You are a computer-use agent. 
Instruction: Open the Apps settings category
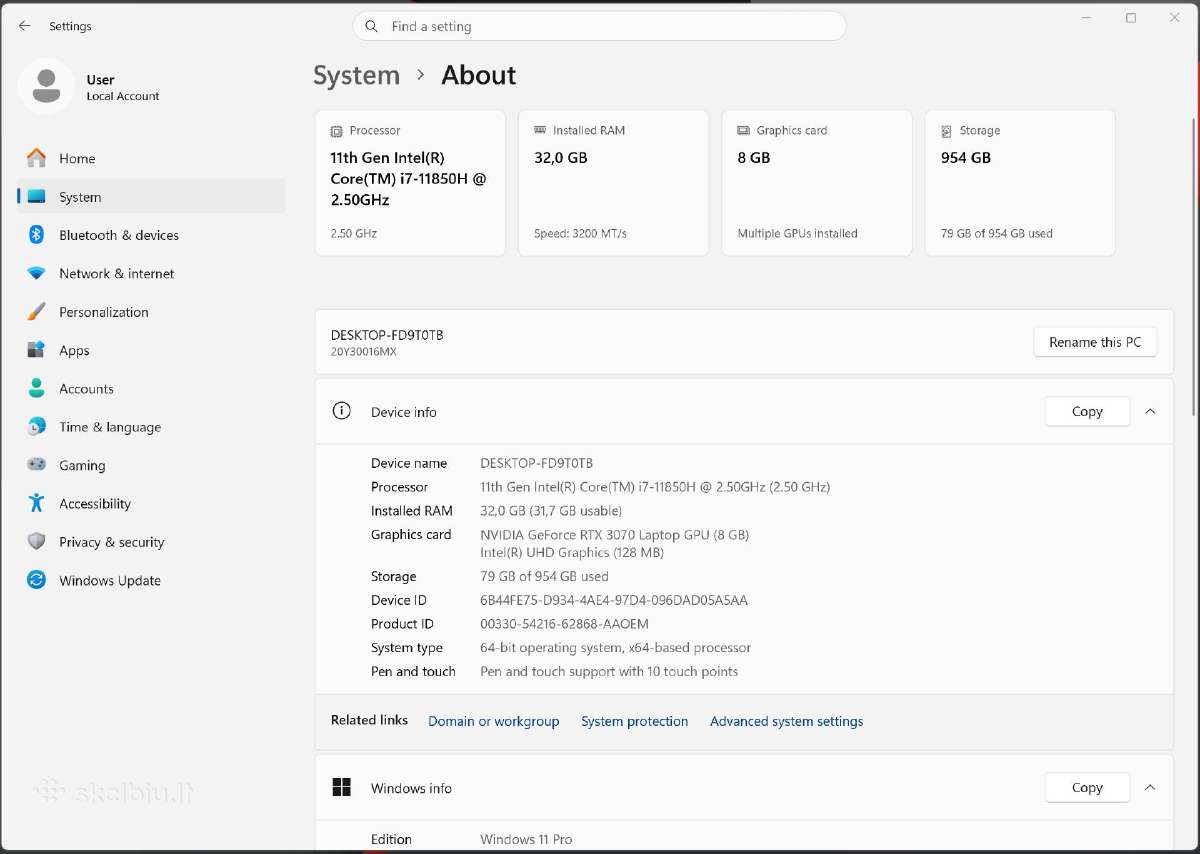(x=151, y=350)
